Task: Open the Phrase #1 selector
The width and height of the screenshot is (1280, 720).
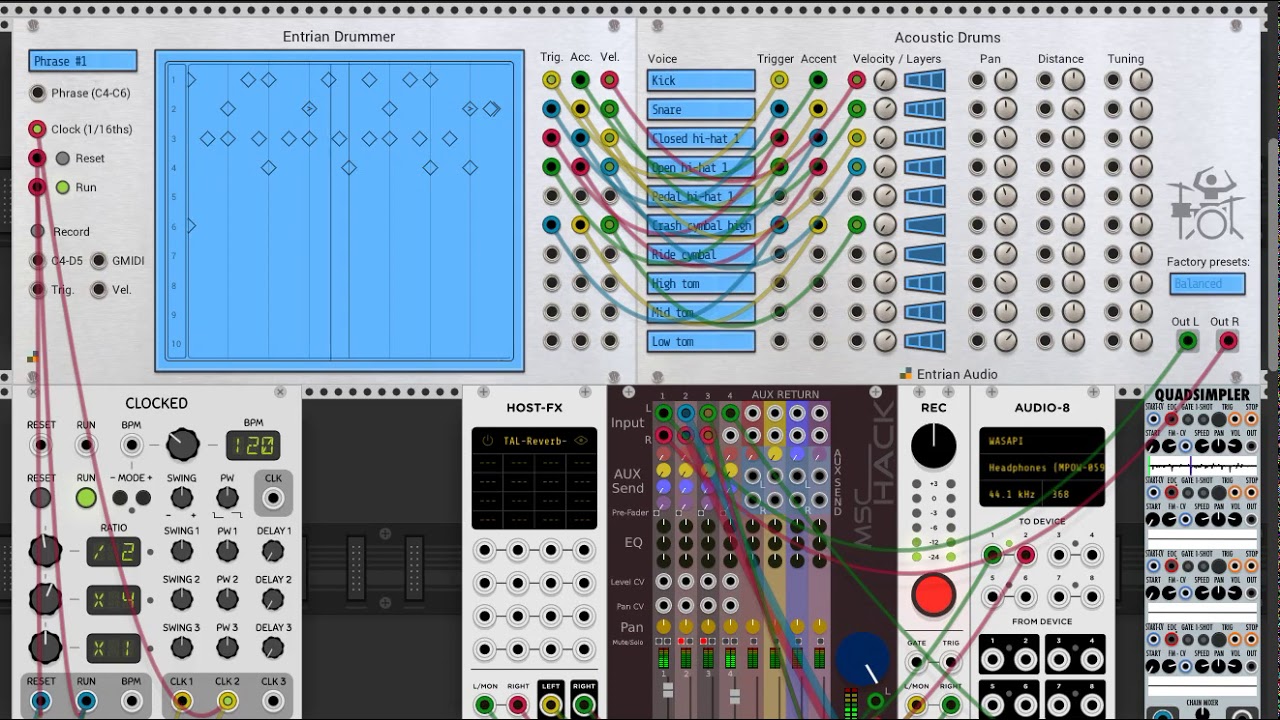Action: (x=83, y=61)
